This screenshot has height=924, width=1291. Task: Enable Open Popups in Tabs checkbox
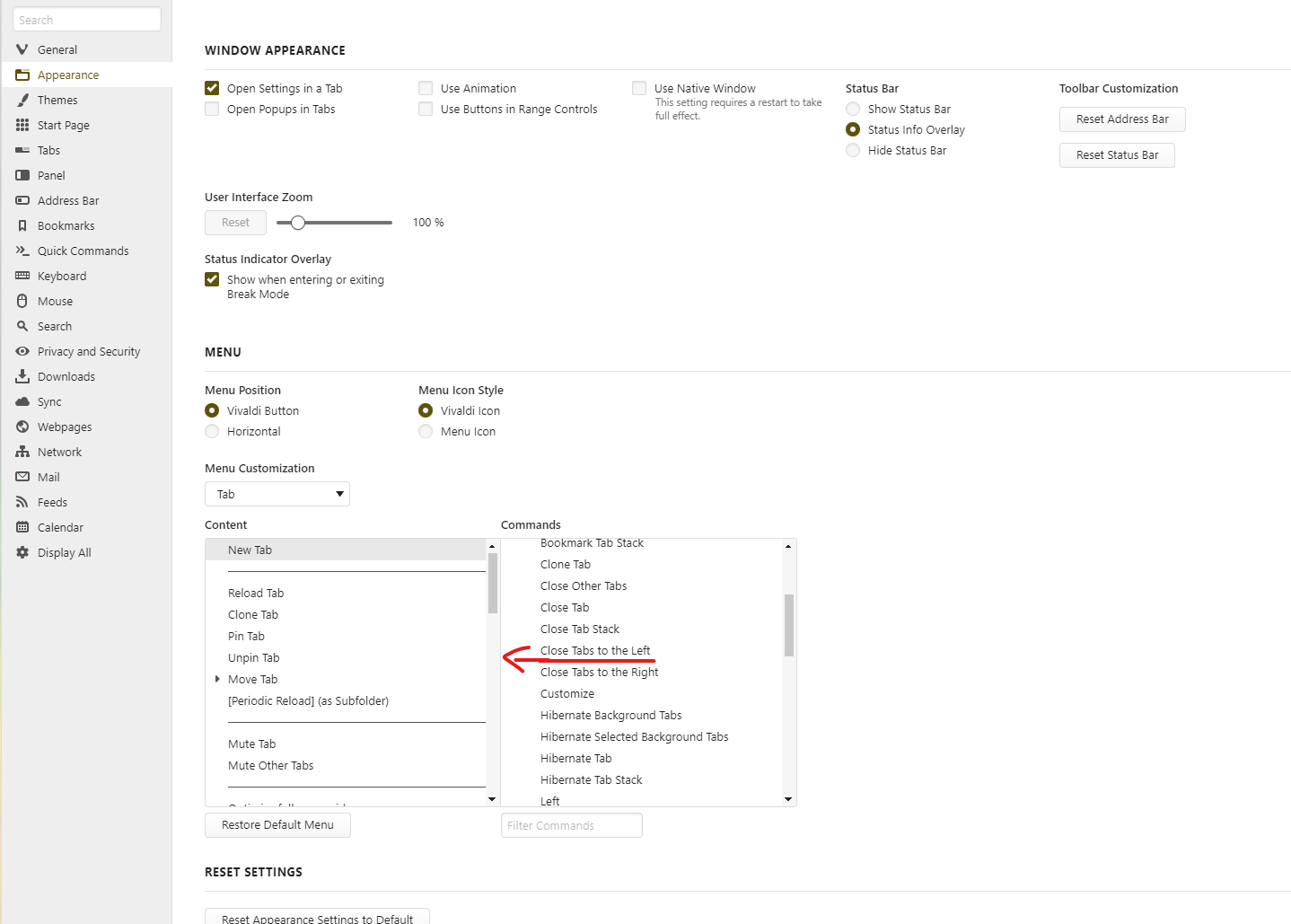[212, 109]
